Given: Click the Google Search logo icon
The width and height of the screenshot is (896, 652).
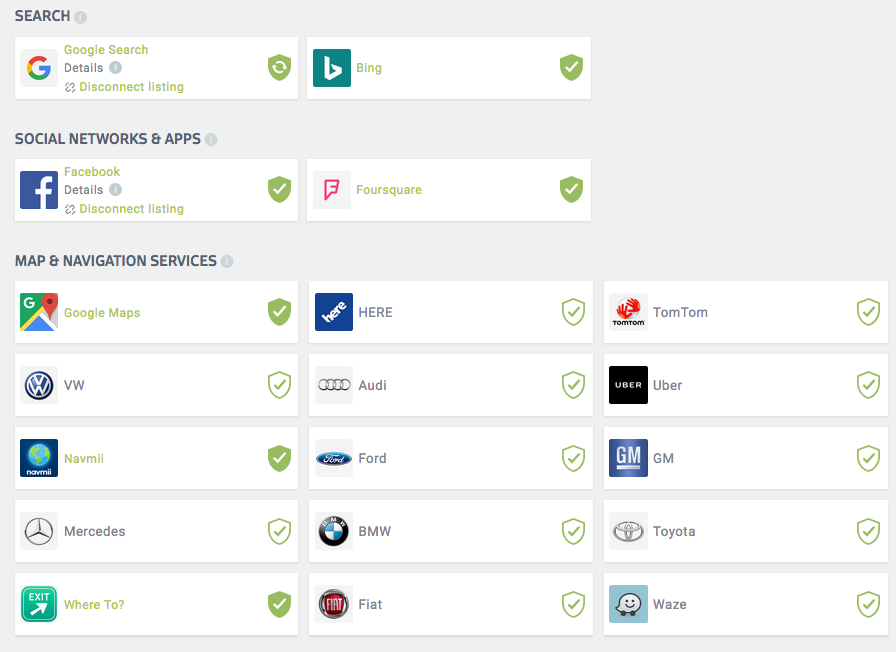Looking at the screenshot, I should (x=39, y=68).
